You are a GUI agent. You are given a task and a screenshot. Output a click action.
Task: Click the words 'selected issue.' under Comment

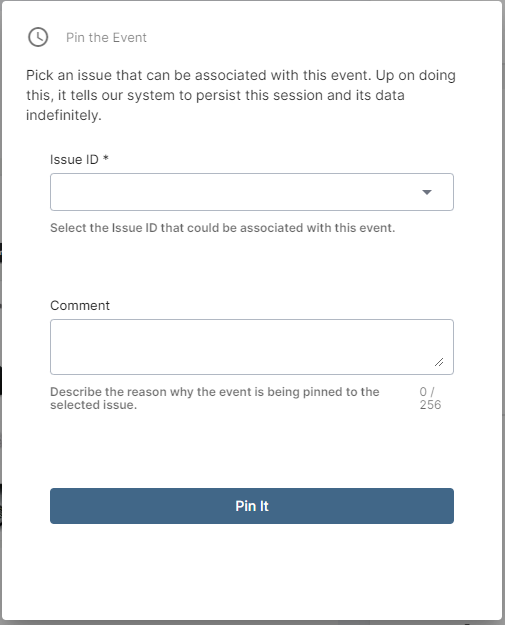93,405
